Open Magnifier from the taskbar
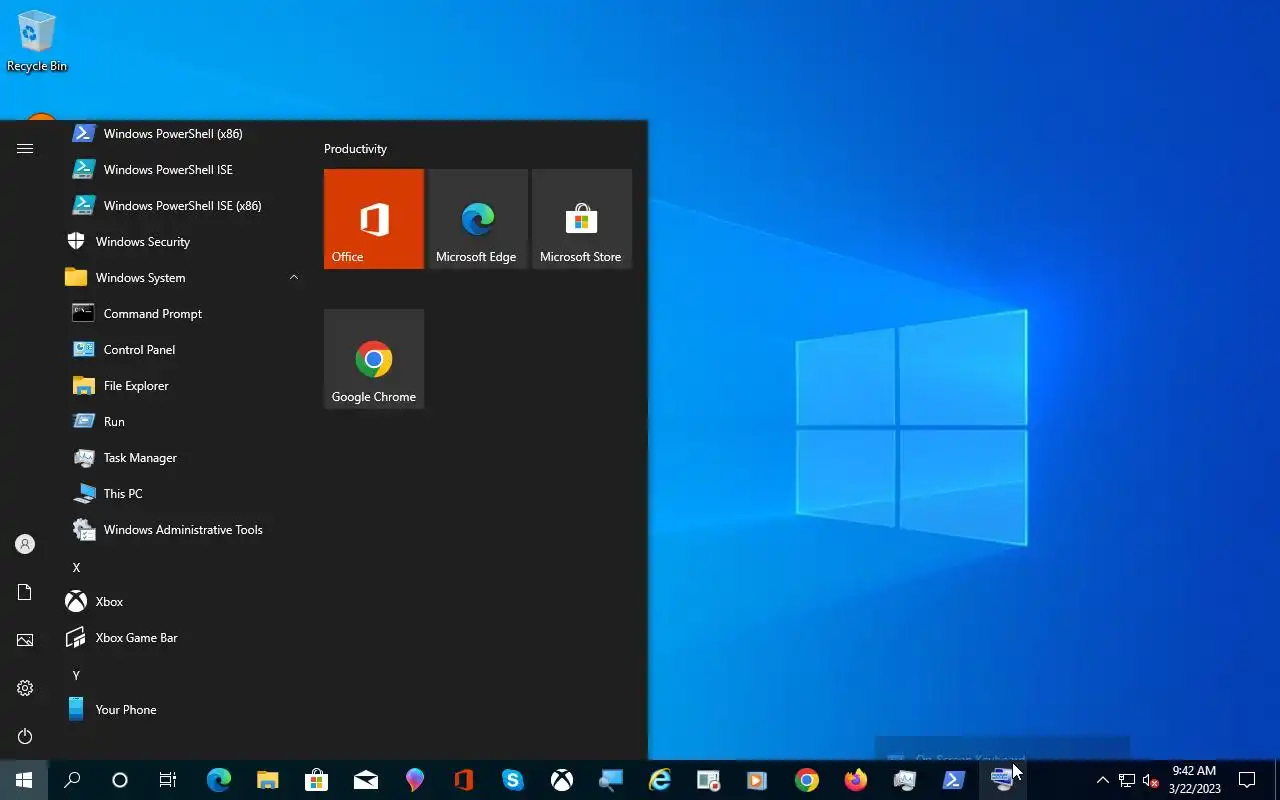This screenshot has height=800, width=1280. [x=611, y=780]
